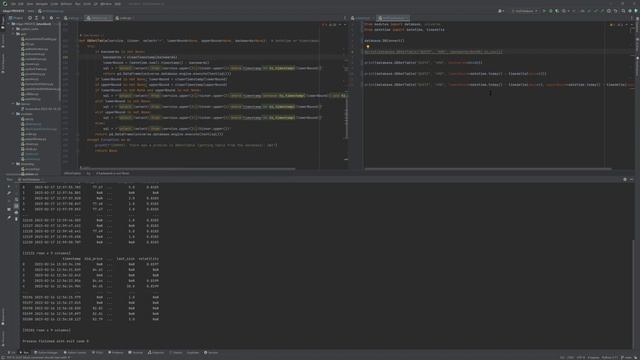Click the right editor horizontal scrollbar
Viewport: 640px width, 360px height.
click(488, 169)
